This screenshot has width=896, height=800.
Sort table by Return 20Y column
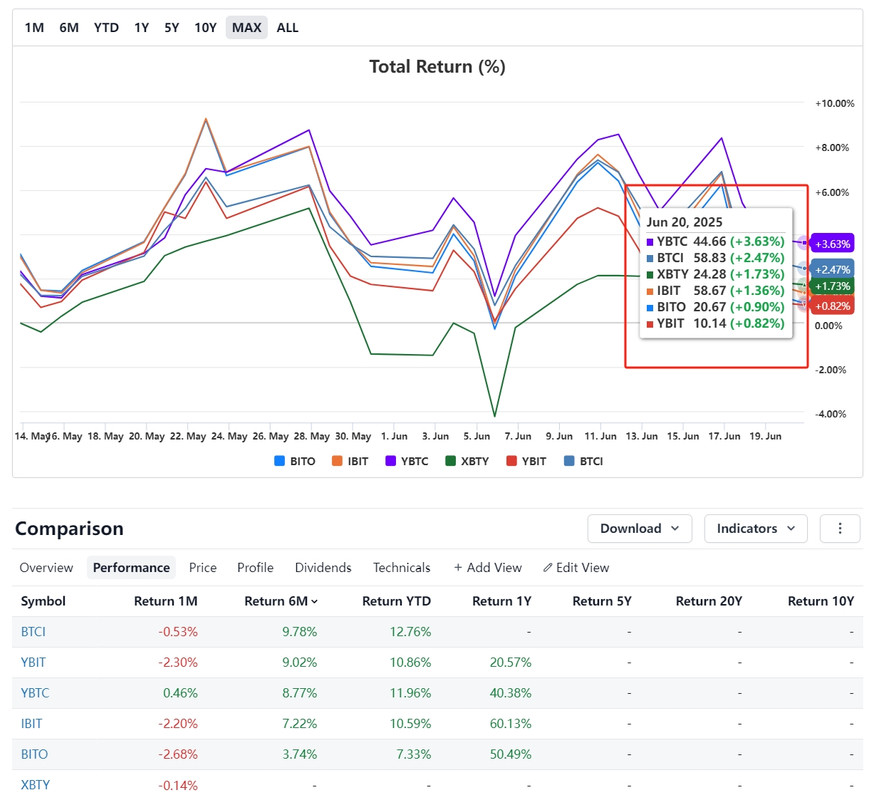[709, 601]
